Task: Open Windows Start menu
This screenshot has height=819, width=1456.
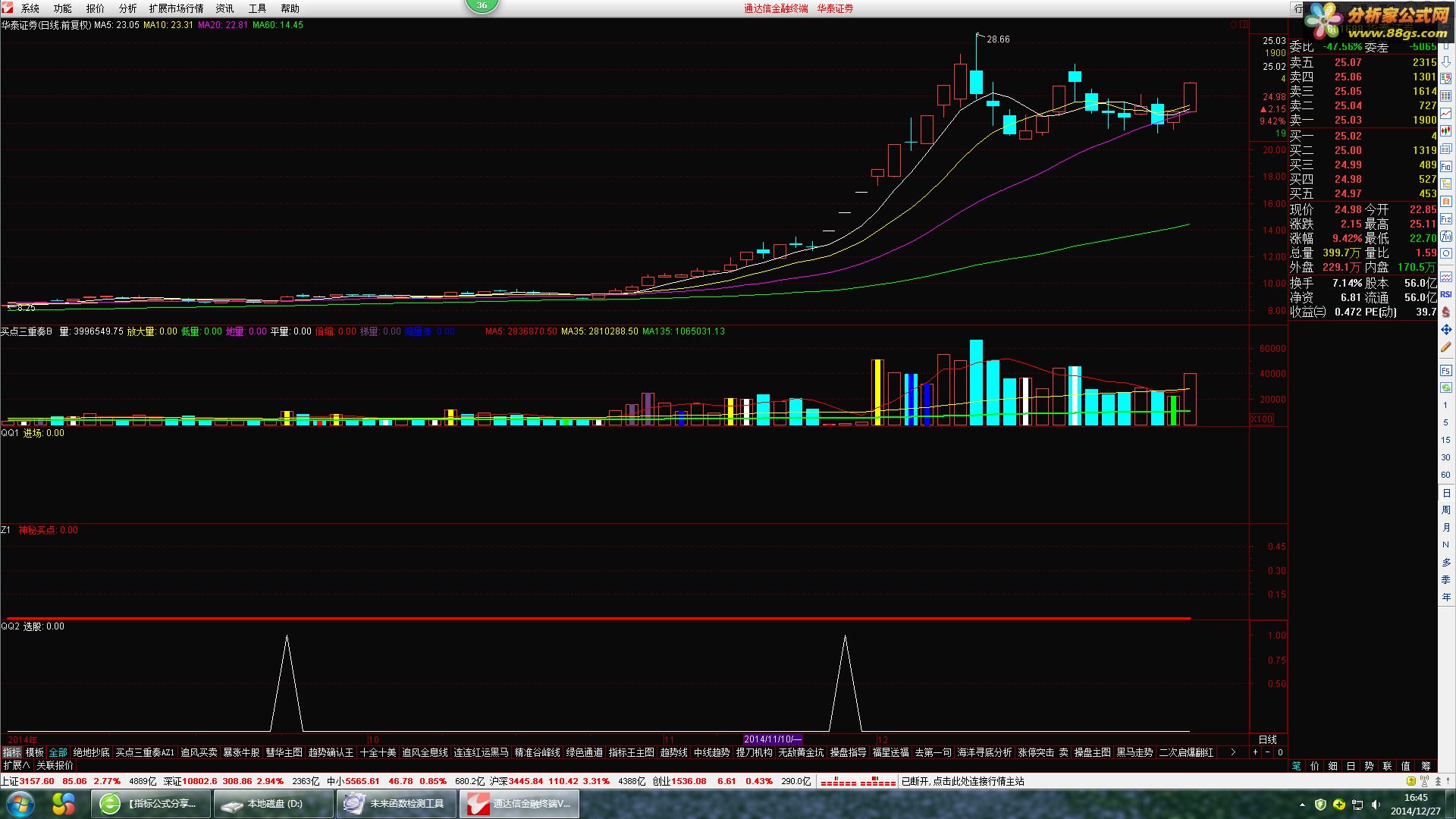Action: pos(20,804)
